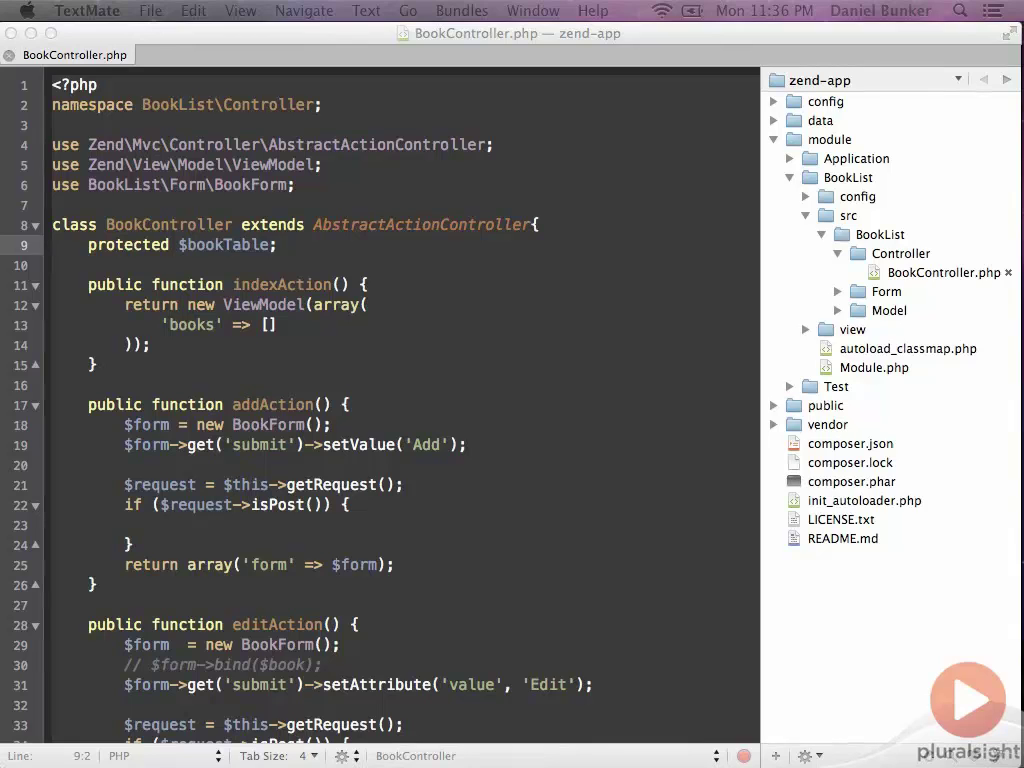Select init_autoloader.php file
The width and height of the screenshot is (1024, 768).
click(x=864, y=500)
